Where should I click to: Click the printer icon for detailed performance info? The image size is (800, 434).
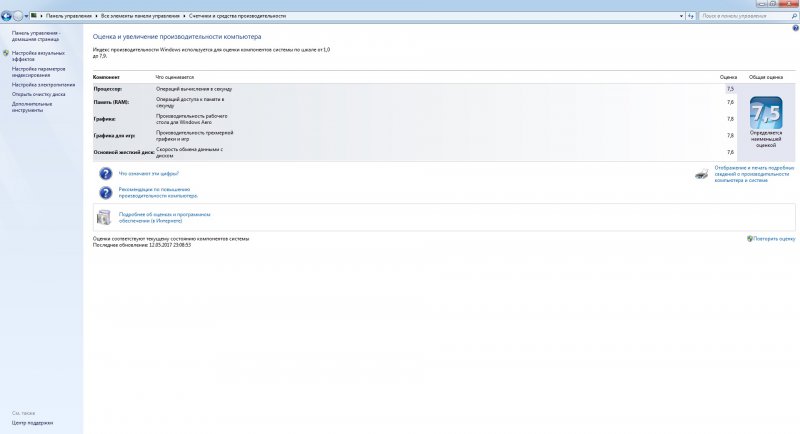[x=702, y=174]
